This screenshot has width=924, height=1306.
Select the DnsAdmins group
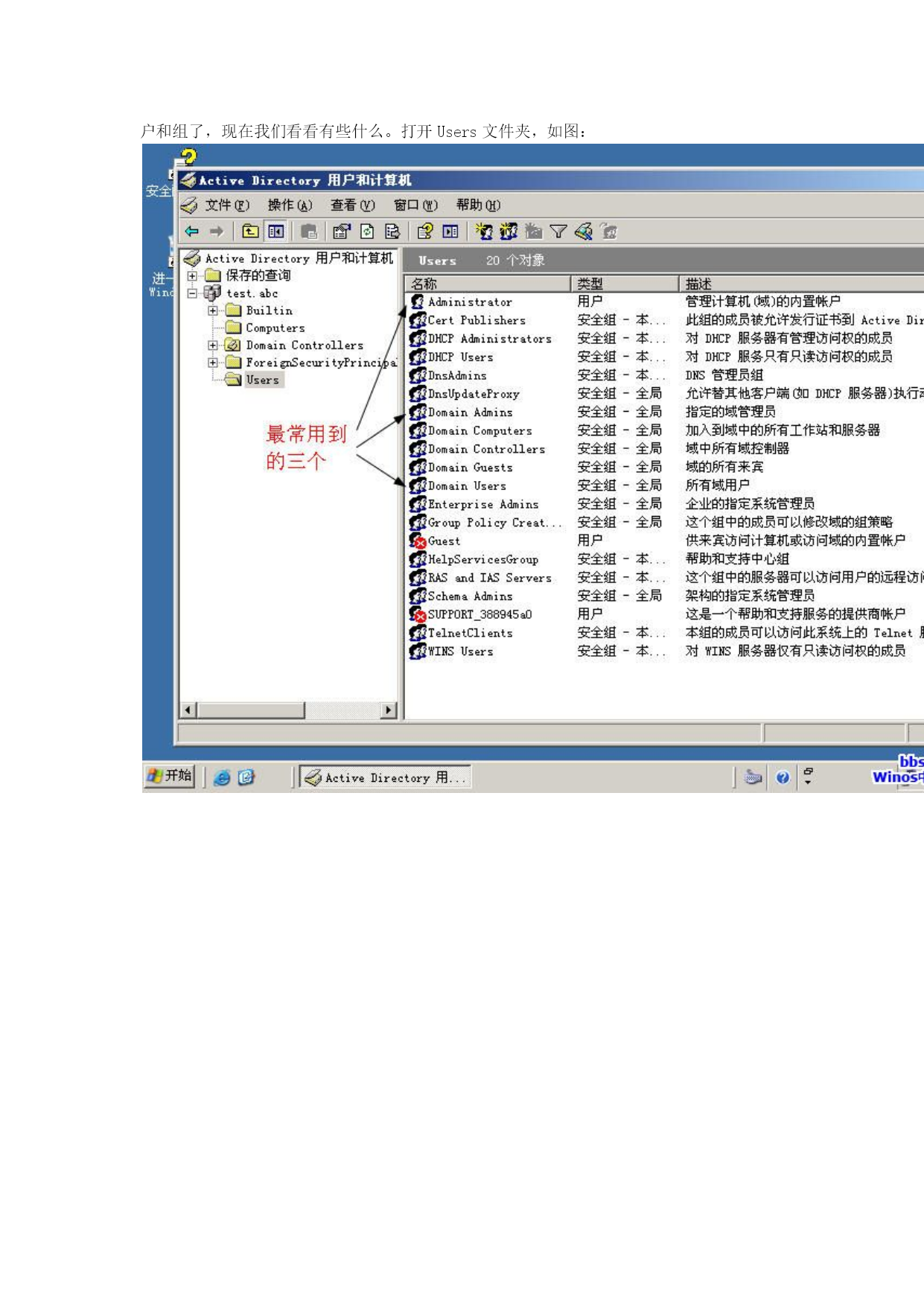click(449, 375)
